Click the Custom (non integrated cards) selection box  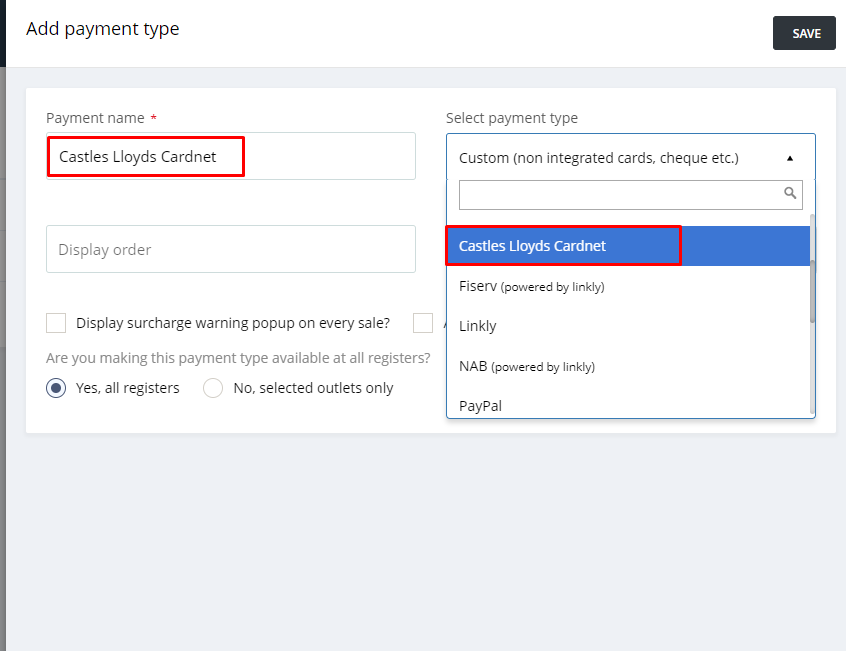coord(631,157)
